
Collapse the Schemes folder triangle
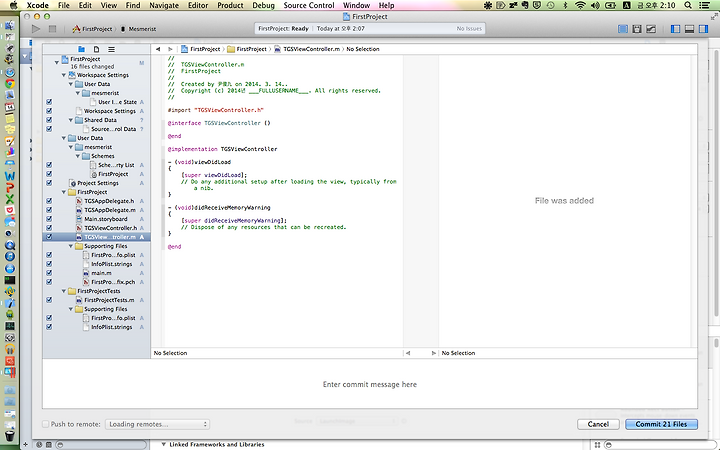(78, 156)
